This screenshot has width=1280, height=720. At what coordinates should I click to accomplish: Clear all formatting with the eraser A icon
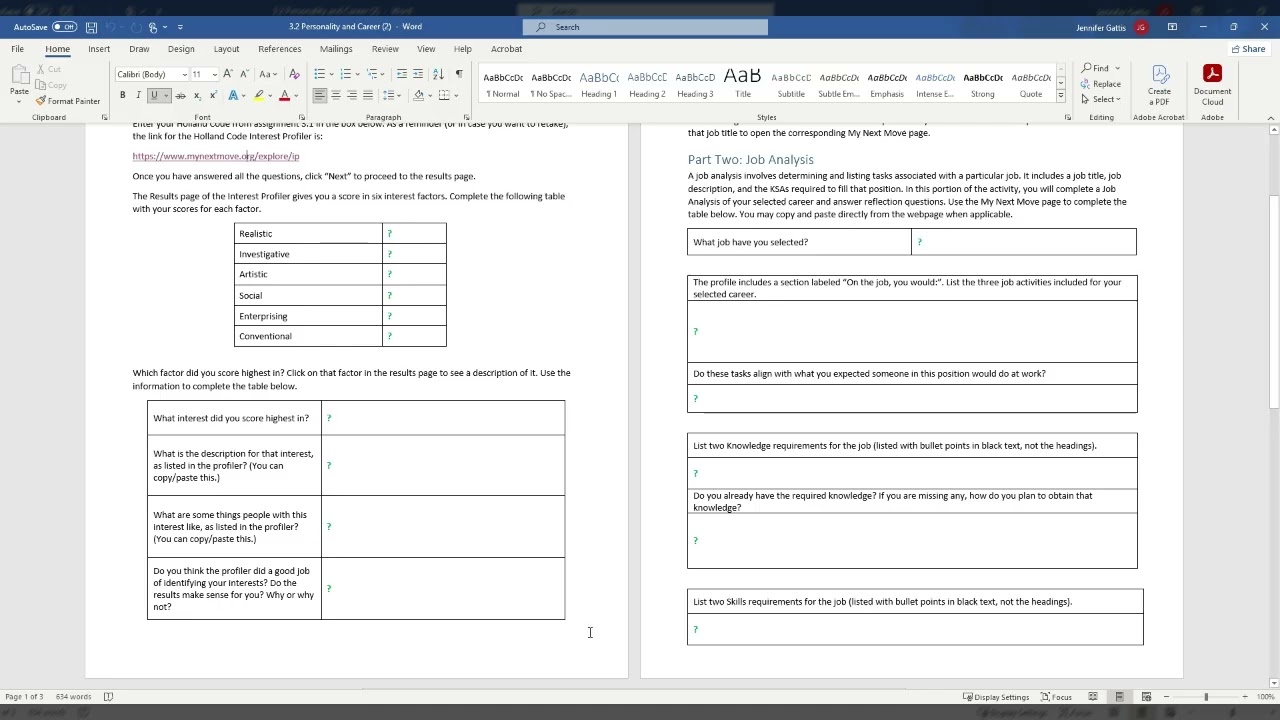point(294,74)
